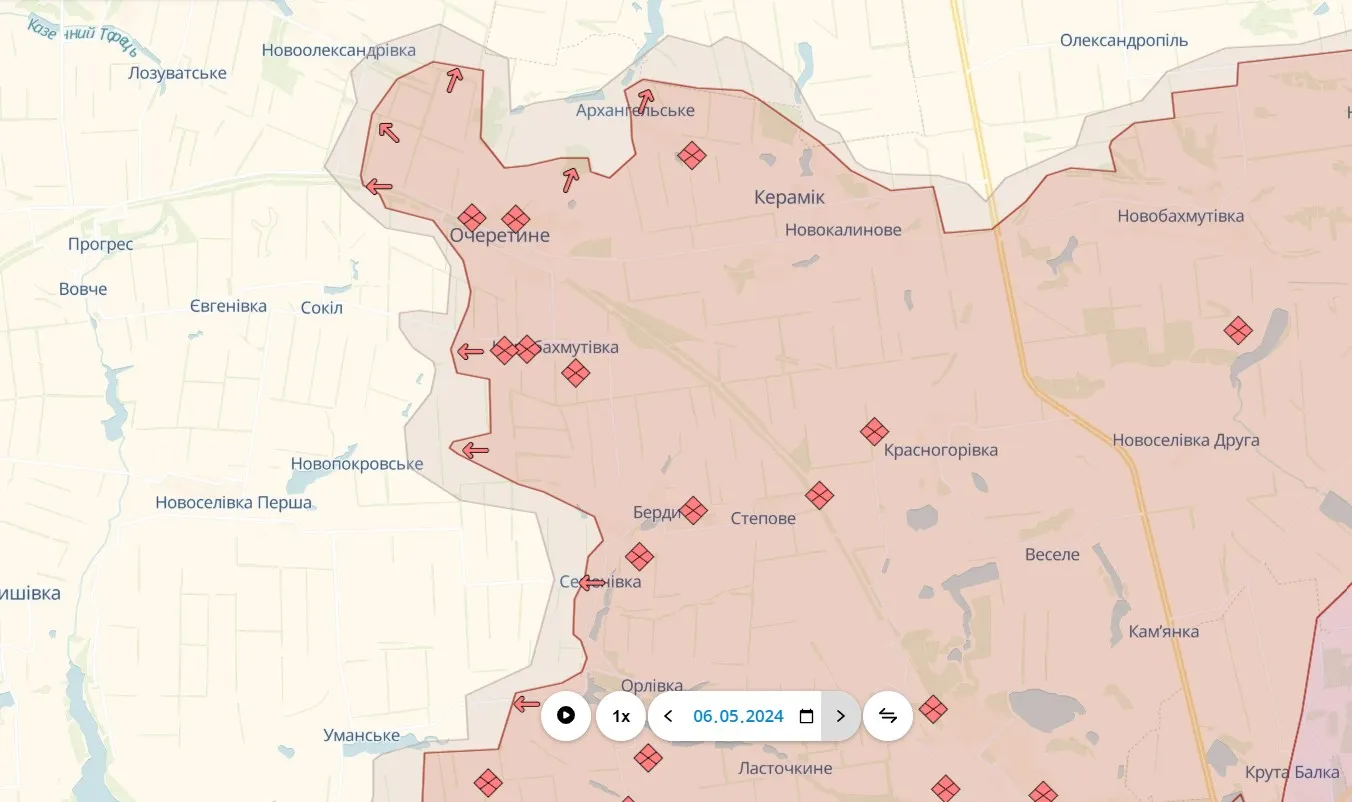Click the swap arrows compare button
The image size is (1352, 802).
click(x=888, y=716)
